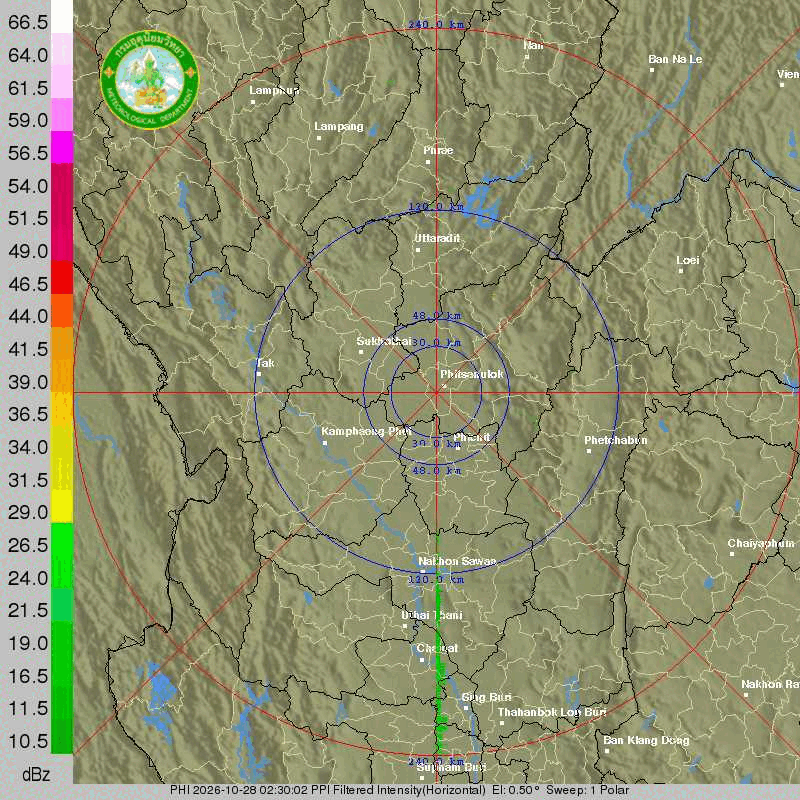The width and height of the screenshot is (800, 800).
Task: Pick the red 46.5 dBz color swatch
Action: [62, 278]
